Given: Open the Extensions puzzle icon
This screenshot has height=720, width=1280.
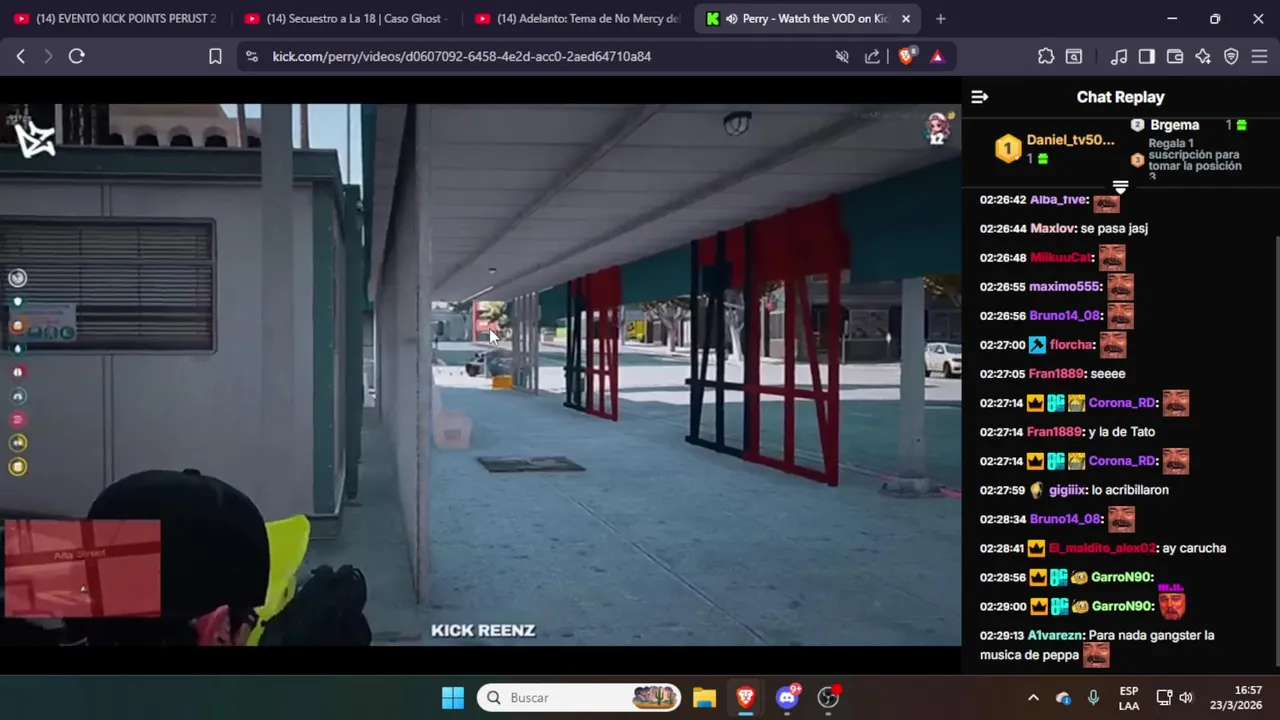Looking at the screenshot, I should pos(1046,57).
